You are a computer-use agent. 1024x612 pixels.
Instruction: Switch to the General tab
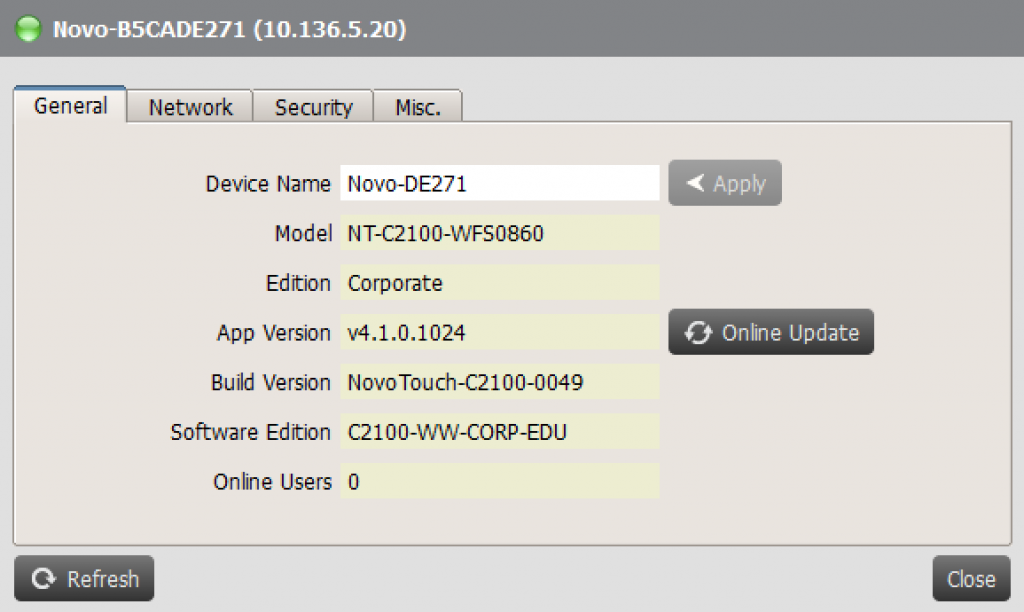pos(70,105)
